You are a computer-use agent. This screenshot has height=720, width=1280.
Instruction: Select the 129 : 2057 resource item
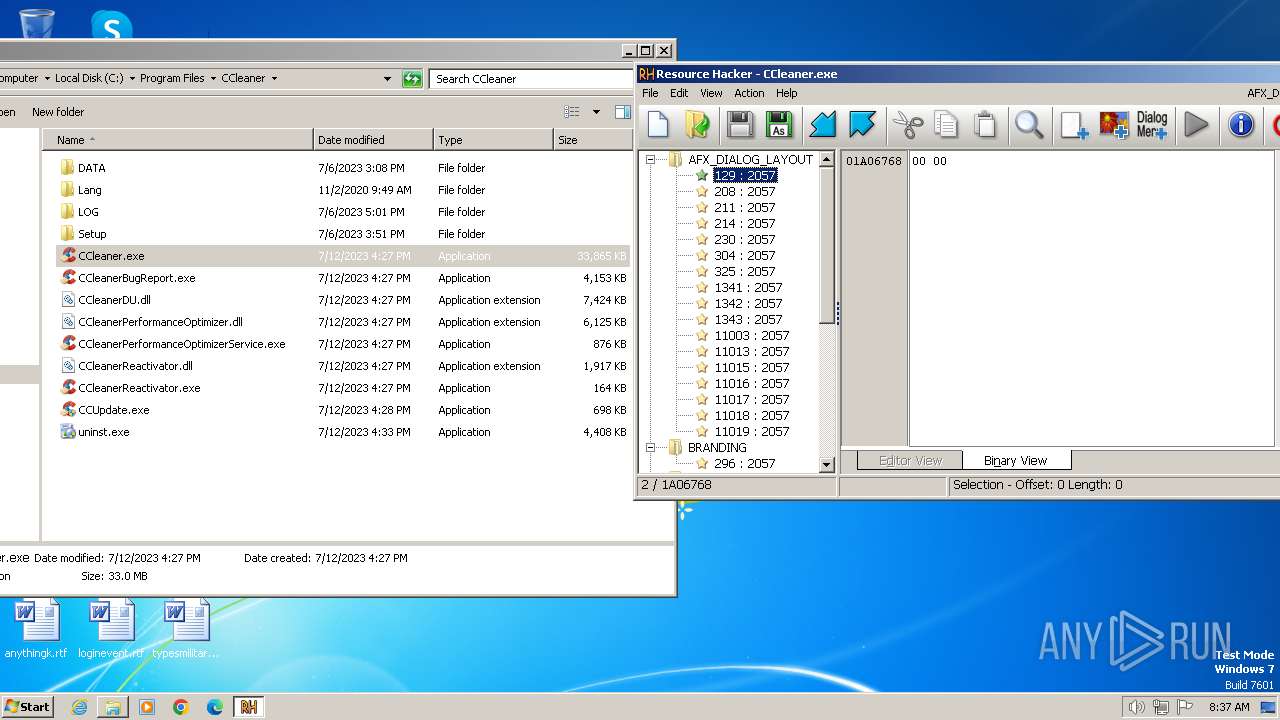745,175
